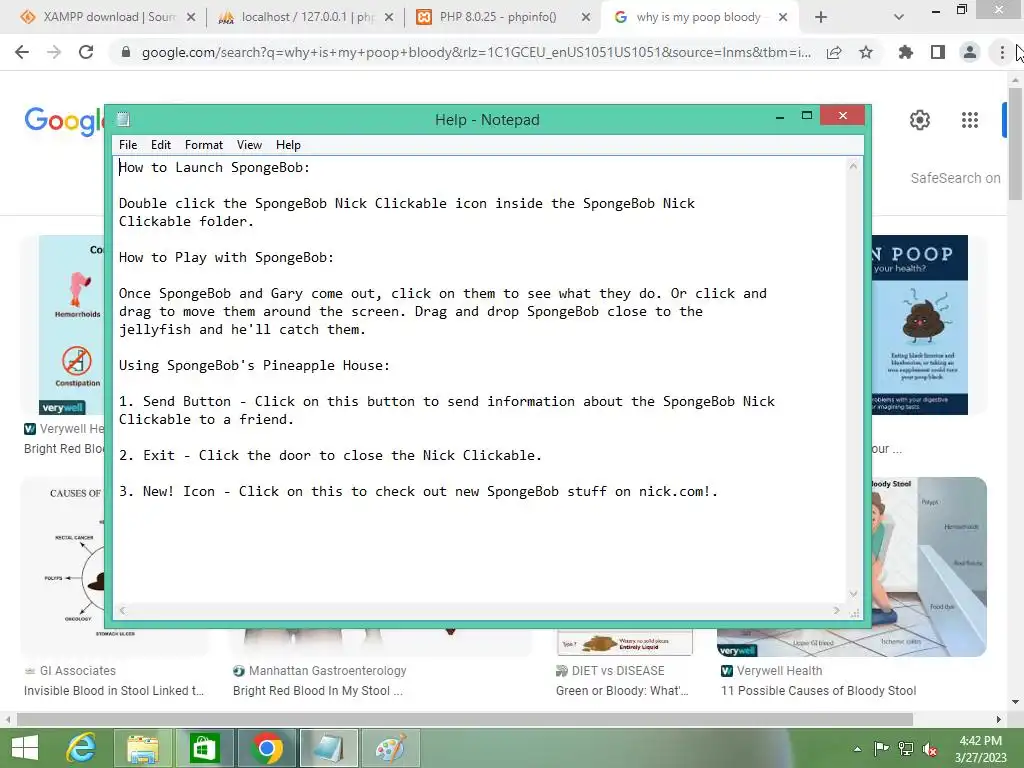Switch to Chrome taskbar icon

coord(266,748)
